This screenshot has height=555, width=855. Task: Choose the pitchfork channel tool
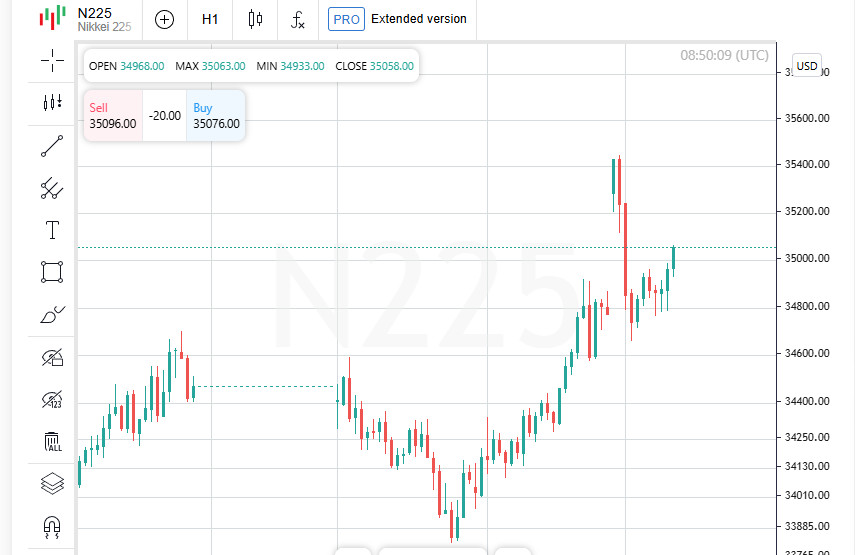tap(52, 187)
